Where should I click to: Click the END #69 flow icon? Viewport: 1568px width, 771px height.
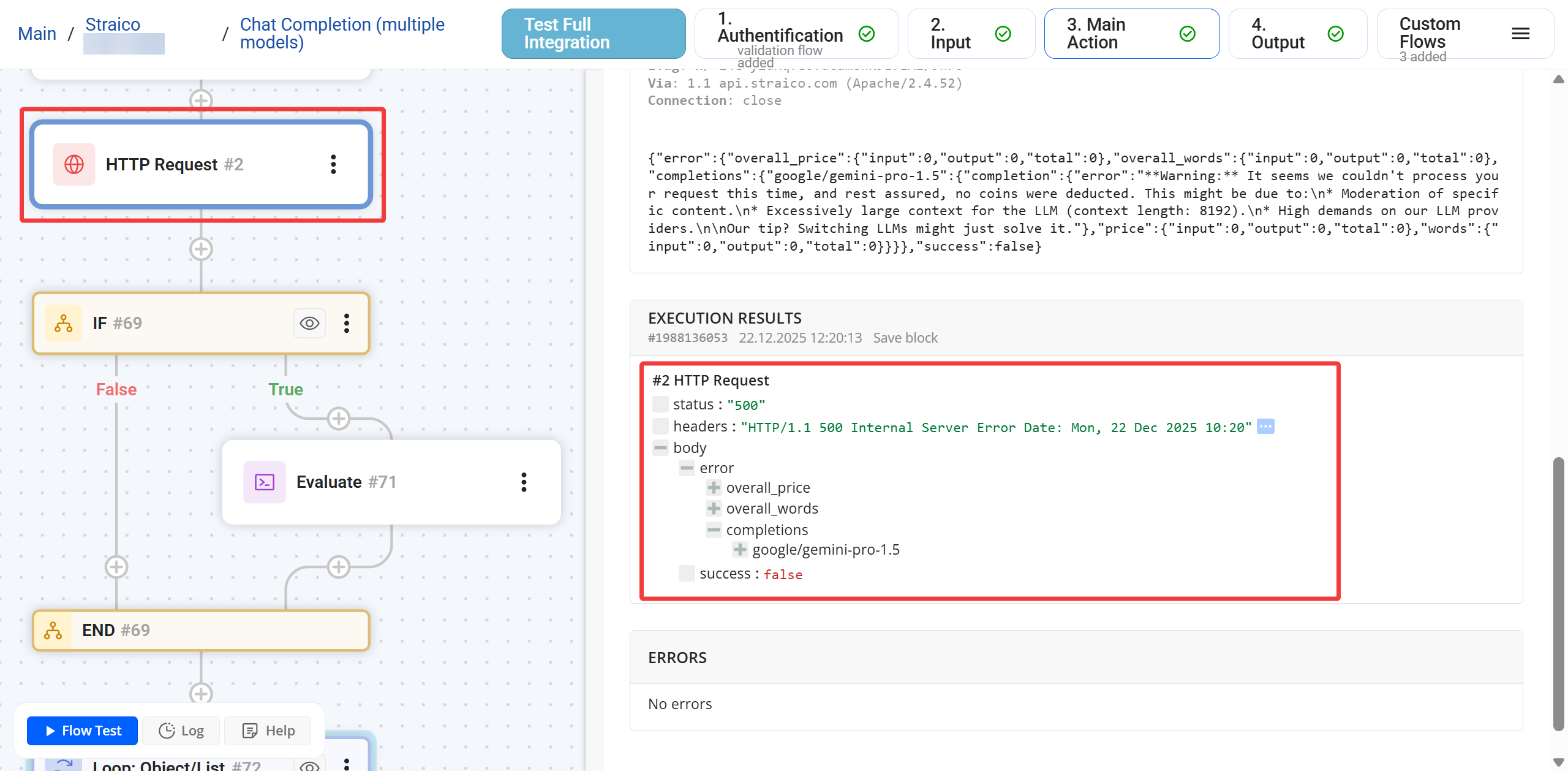53,630
